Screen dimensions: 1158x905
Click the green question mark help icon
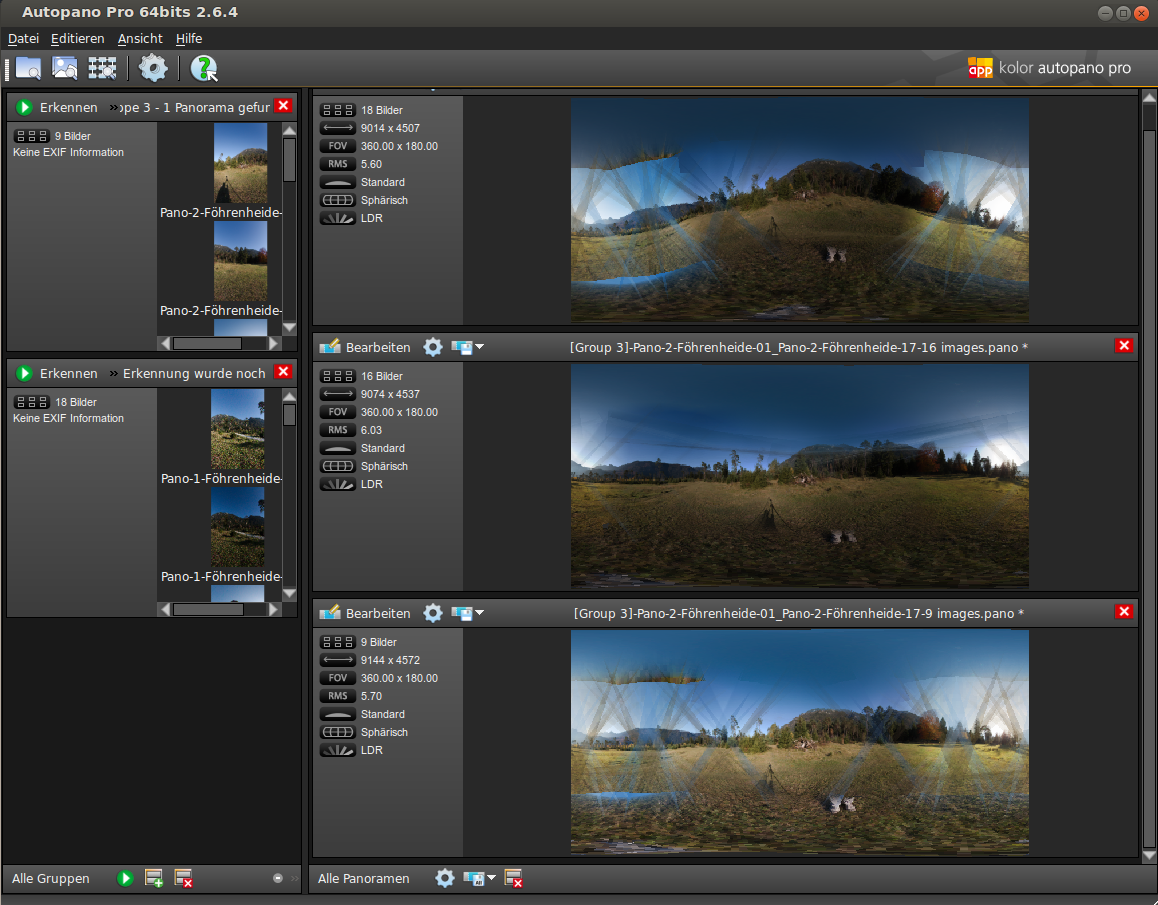[x=204, y=68]
